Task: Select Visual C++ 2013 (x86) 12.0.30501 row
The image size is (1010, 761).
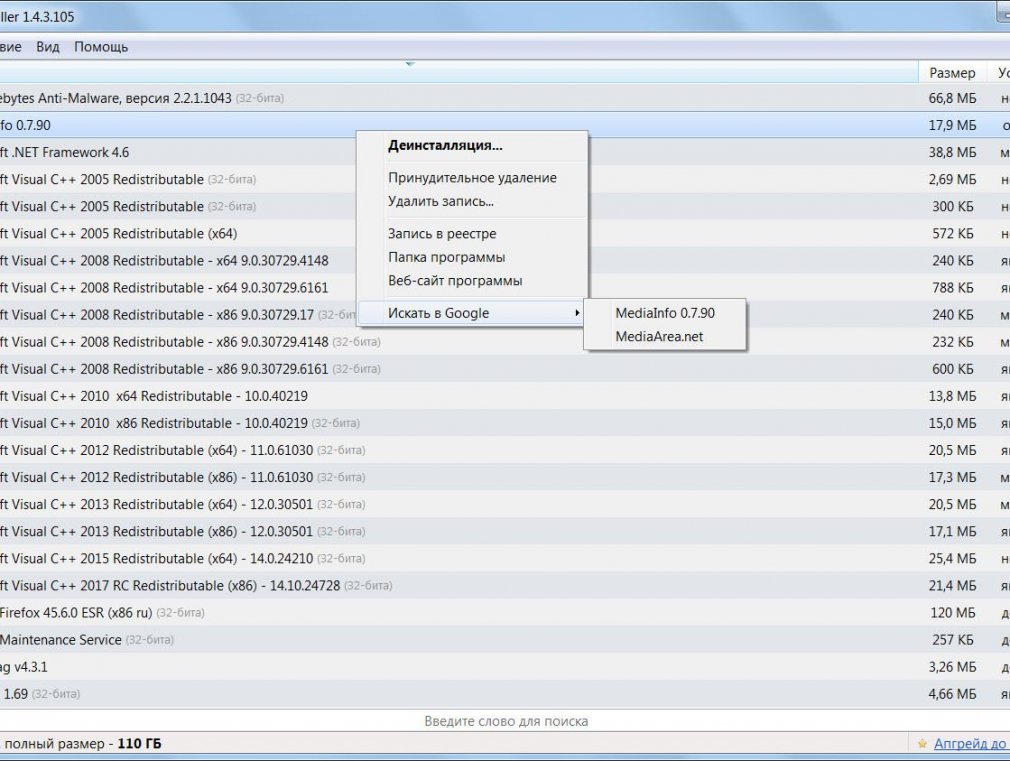Action: pyautogui.click(x=505, y=531)
